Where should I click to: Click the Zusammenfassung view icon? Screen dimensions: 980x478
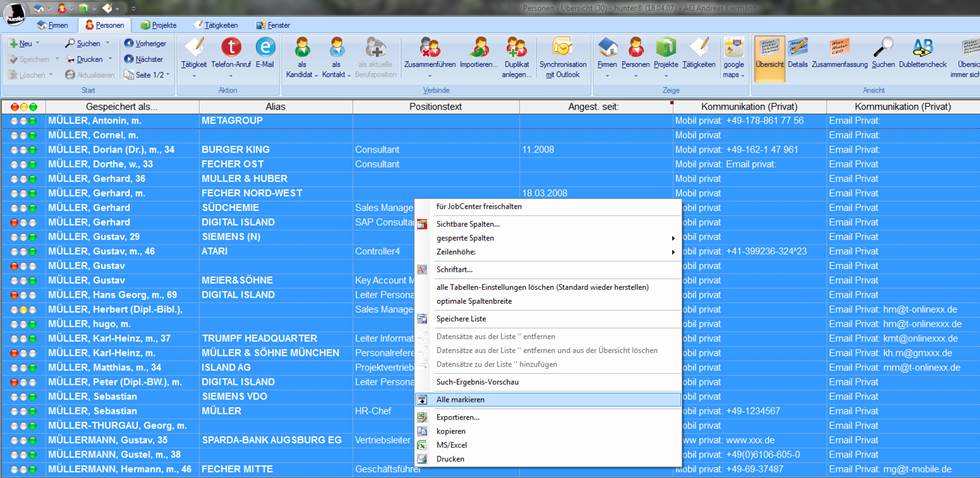coord(839,52)
